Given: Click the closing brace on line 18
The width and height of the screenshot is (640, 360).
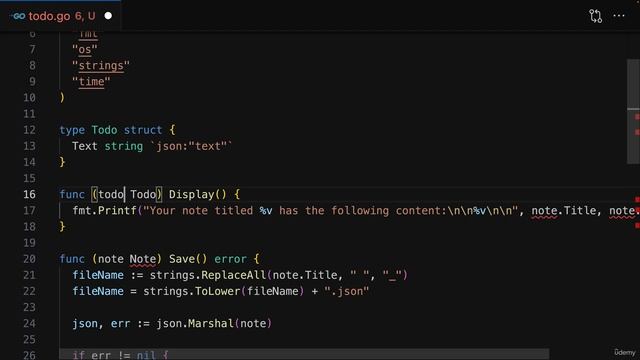Looking at the screenshot, I should pyautogui.click(x=62, y=227).
